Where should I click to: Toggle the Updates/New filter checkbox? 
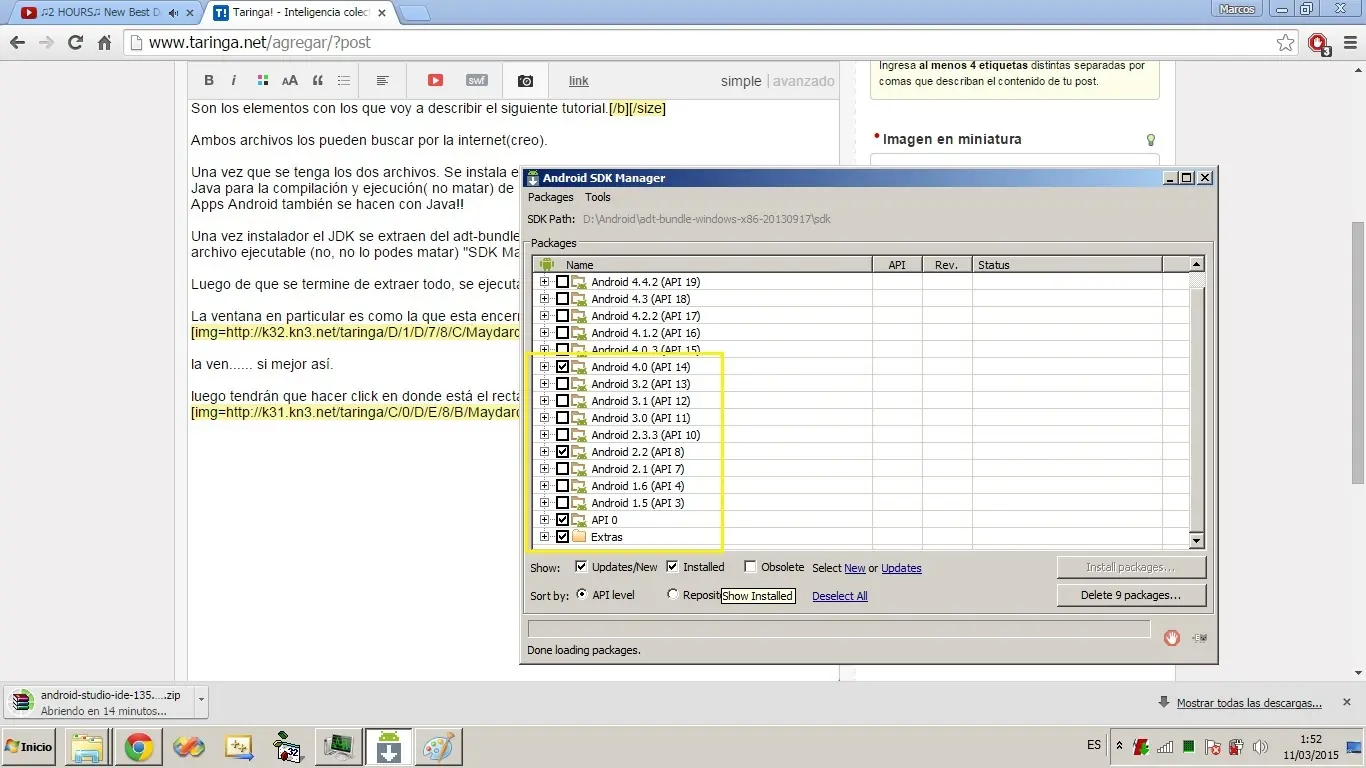point(581,567)
